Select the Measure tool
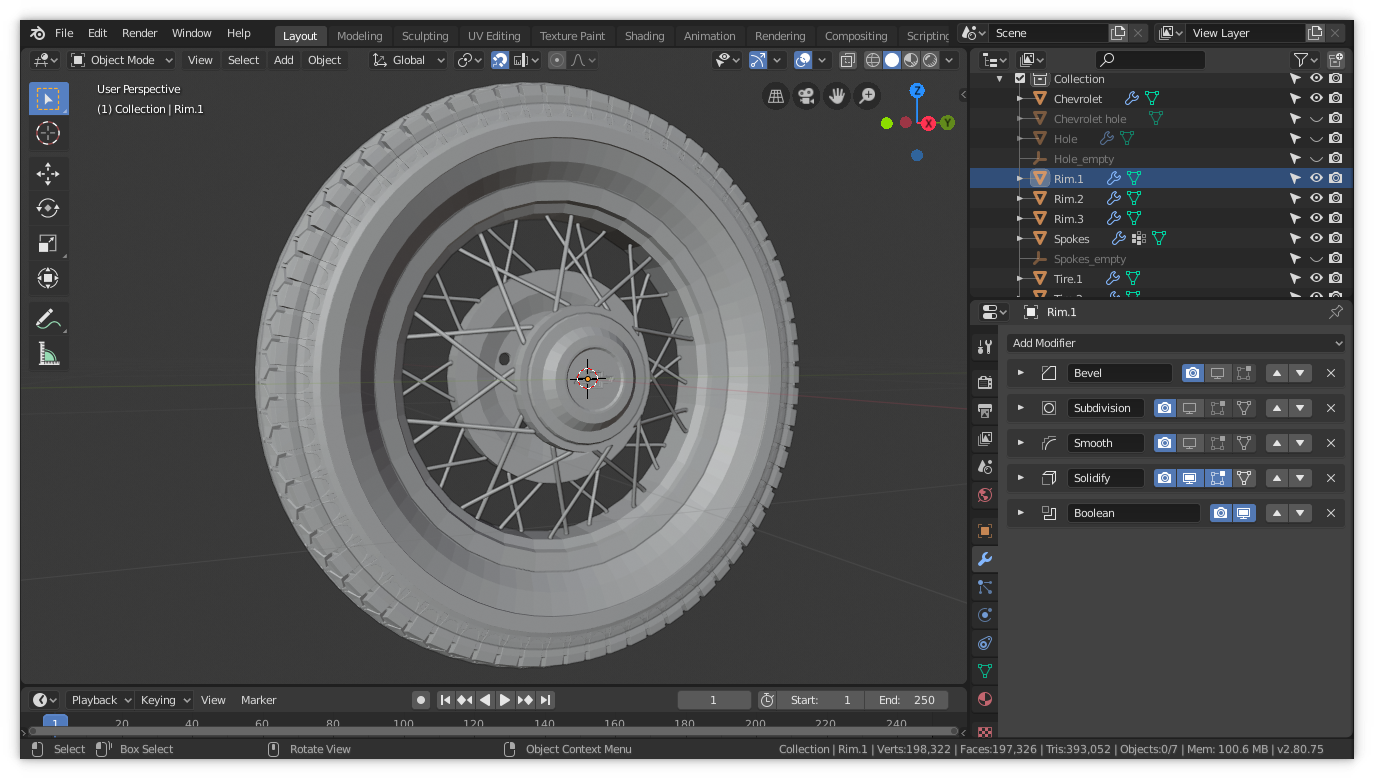This screenshot has width=1374, height=779. pyautogui.click(x=48, y=354)
